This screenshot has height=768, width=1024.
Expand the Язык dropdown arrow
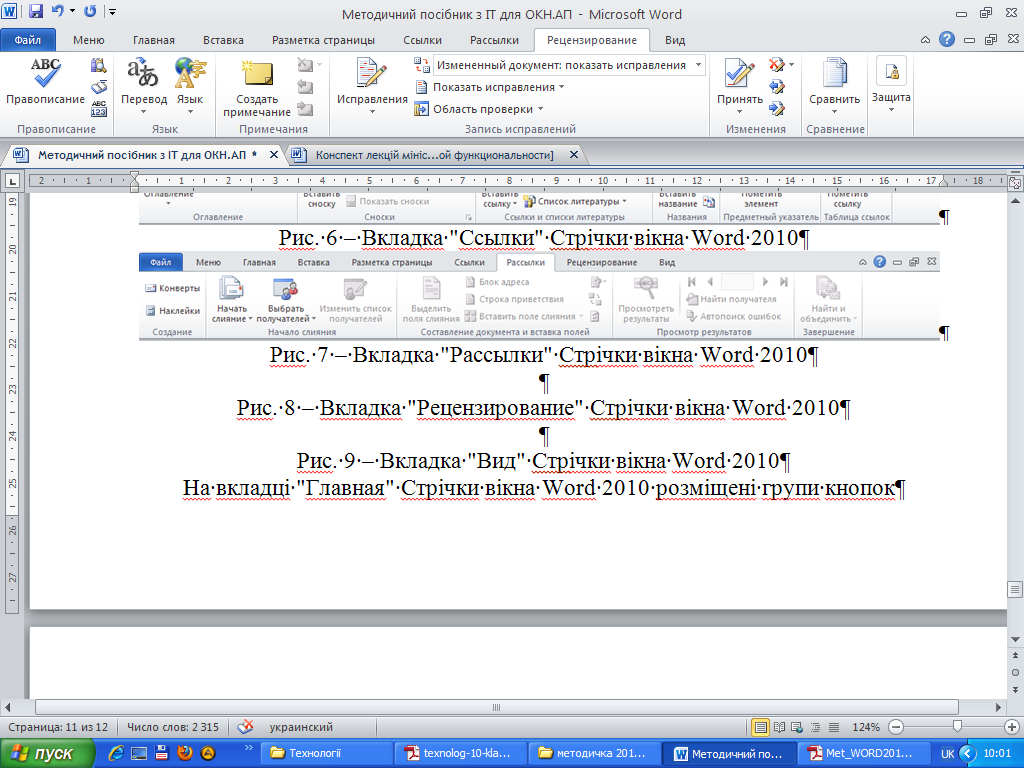(190, 112)
